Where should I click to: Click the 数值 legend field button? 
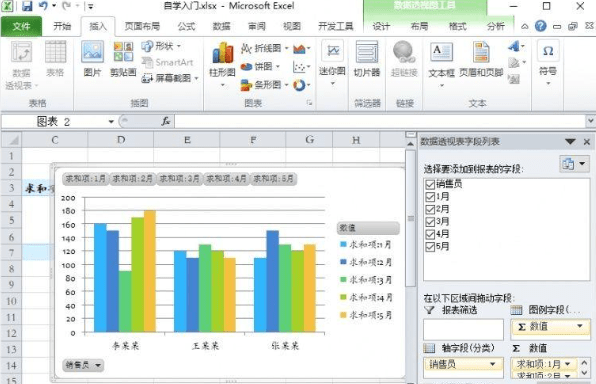368,228
